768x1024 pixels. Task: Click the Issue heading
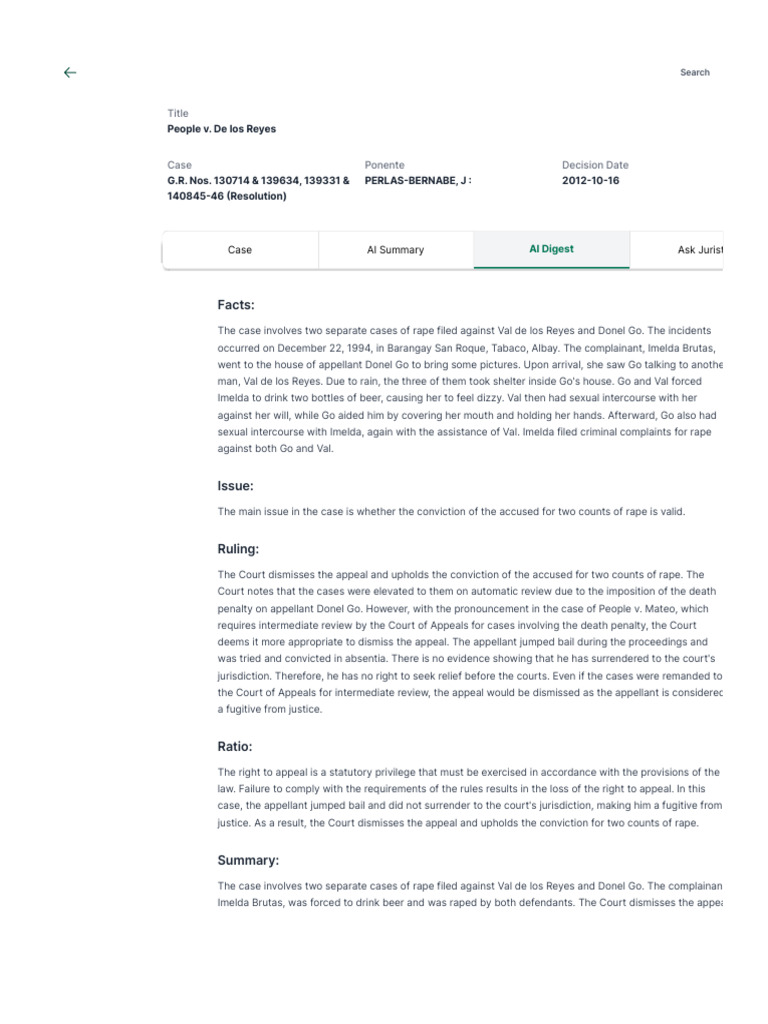pos(235,486)
